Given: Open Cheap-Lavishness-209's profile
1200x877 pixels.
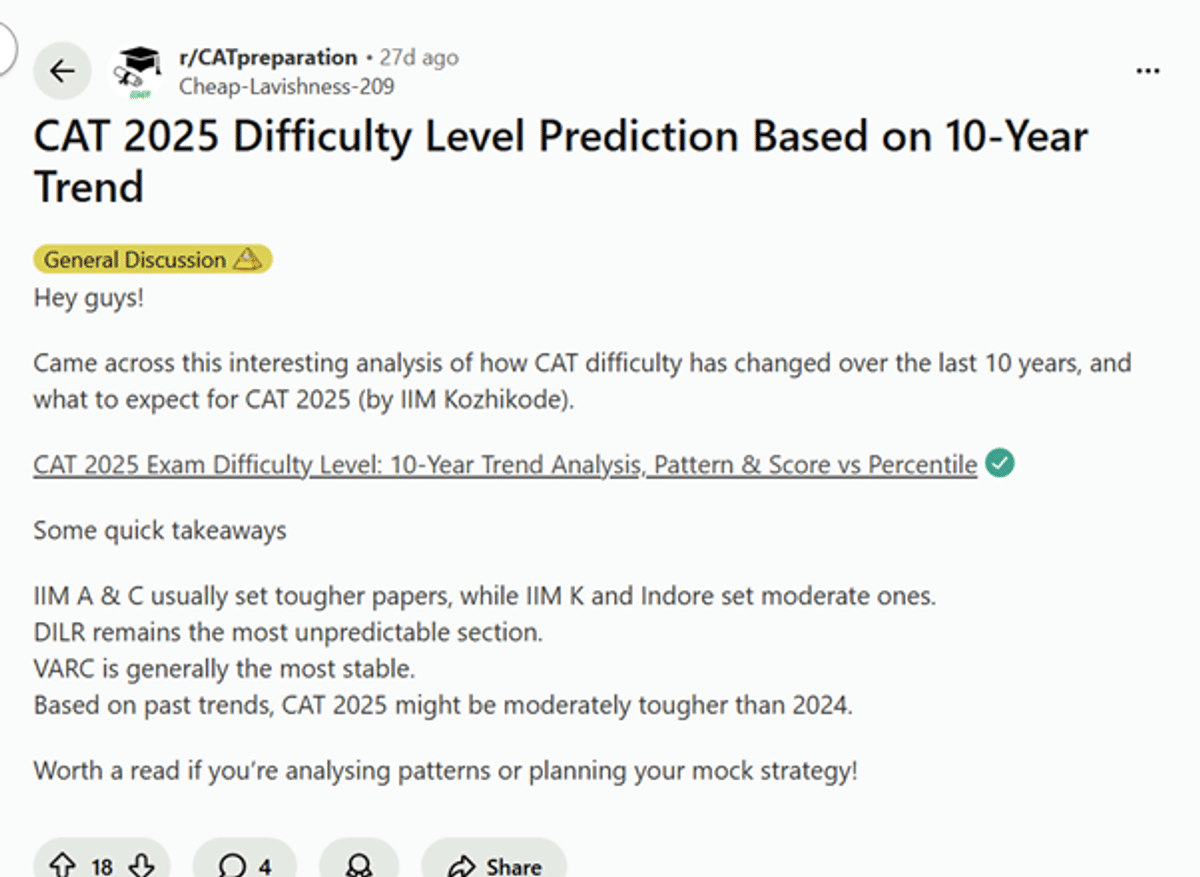Looking at the screenshot, I should click(x=286, y=87).
